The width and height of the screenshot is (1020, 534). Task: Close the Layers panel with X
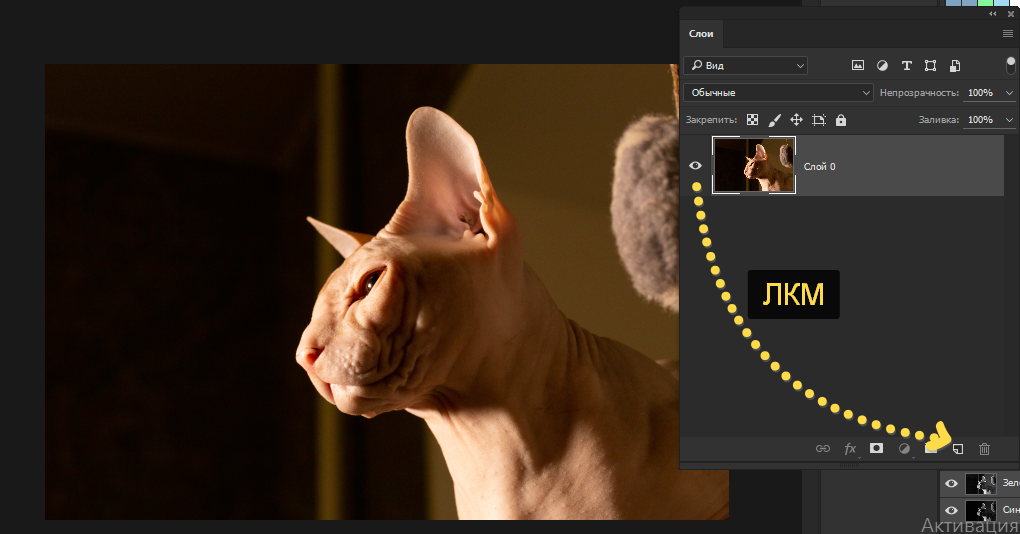point(1010,14)
